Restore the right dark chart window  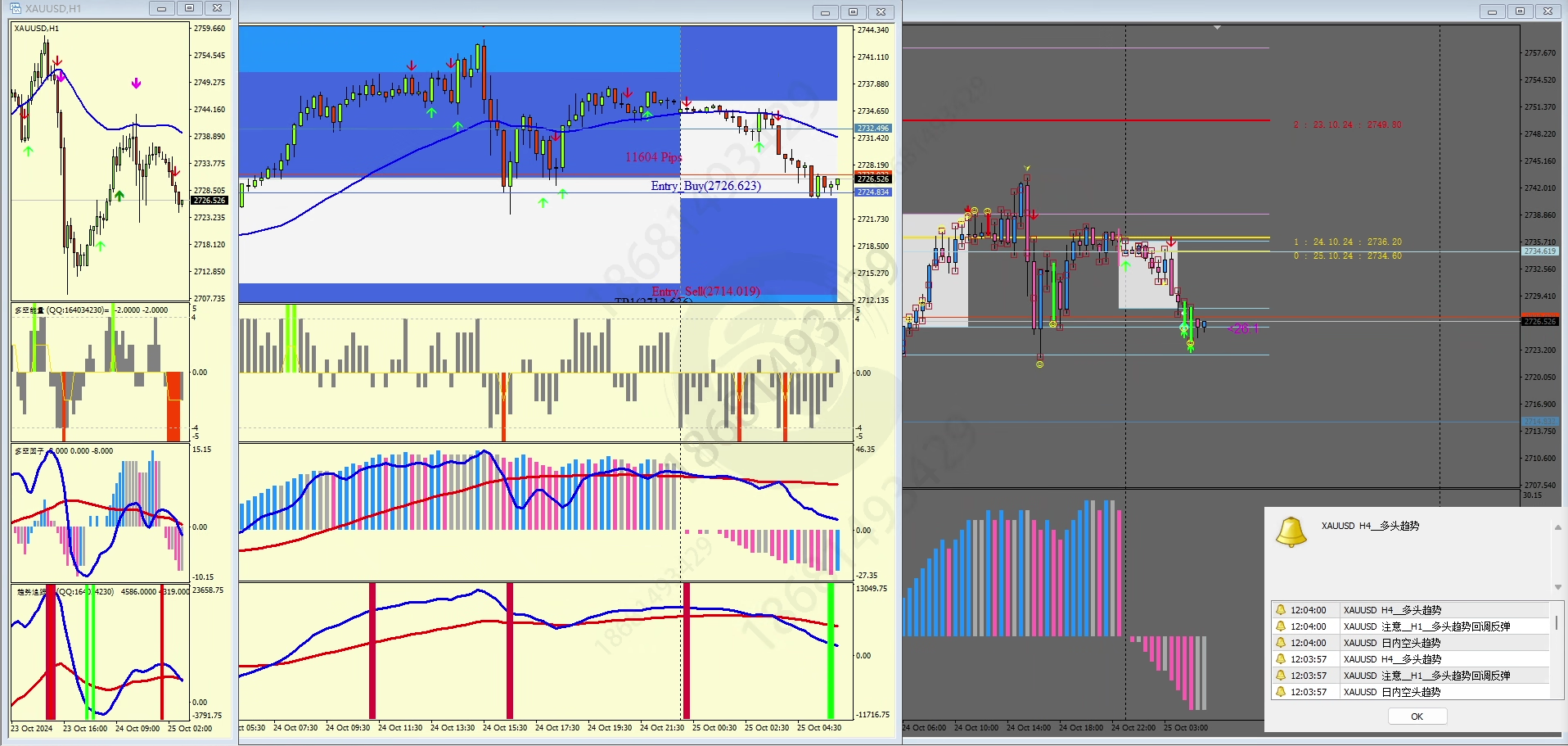(1520, 11)
